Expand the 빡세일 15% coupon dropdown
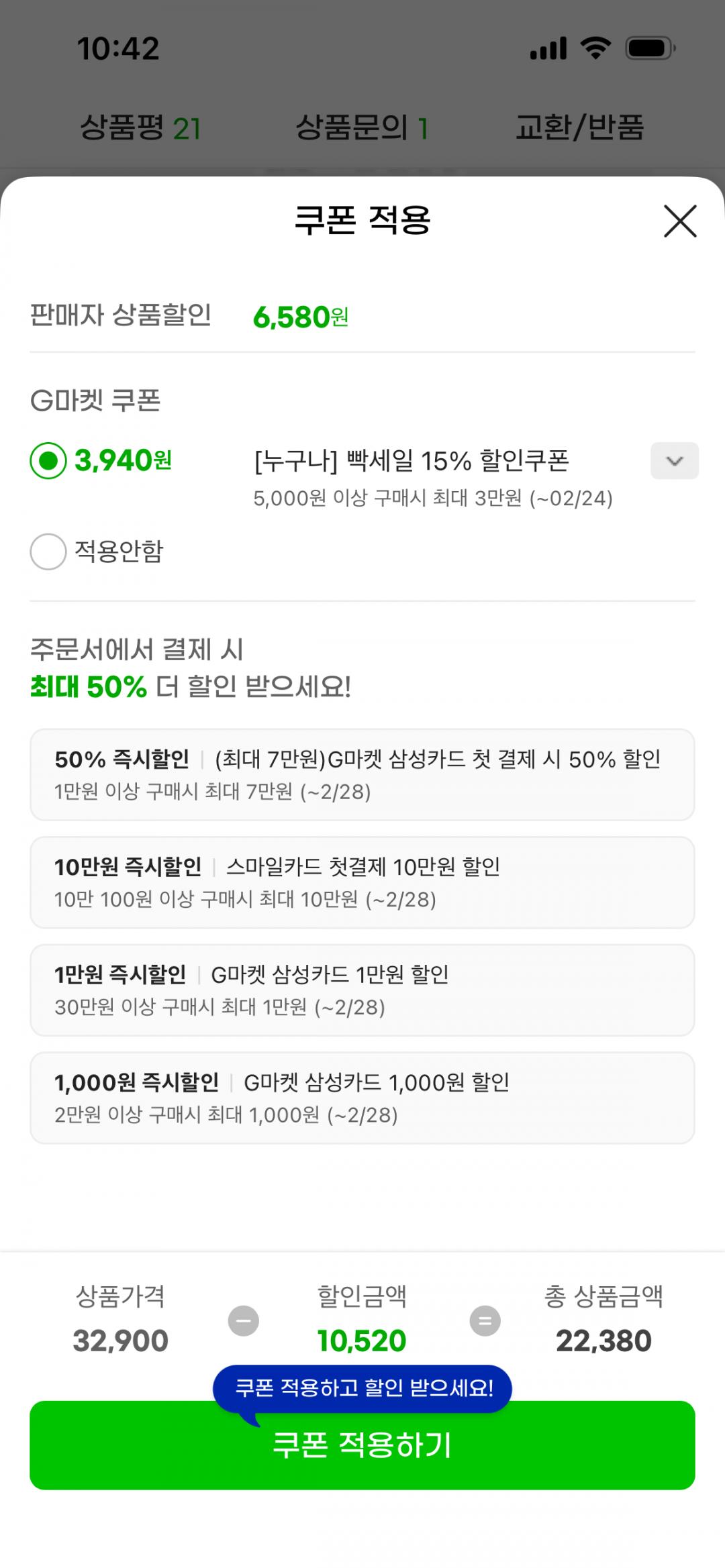The image size is (725, 1568). (x=674, y=461)
